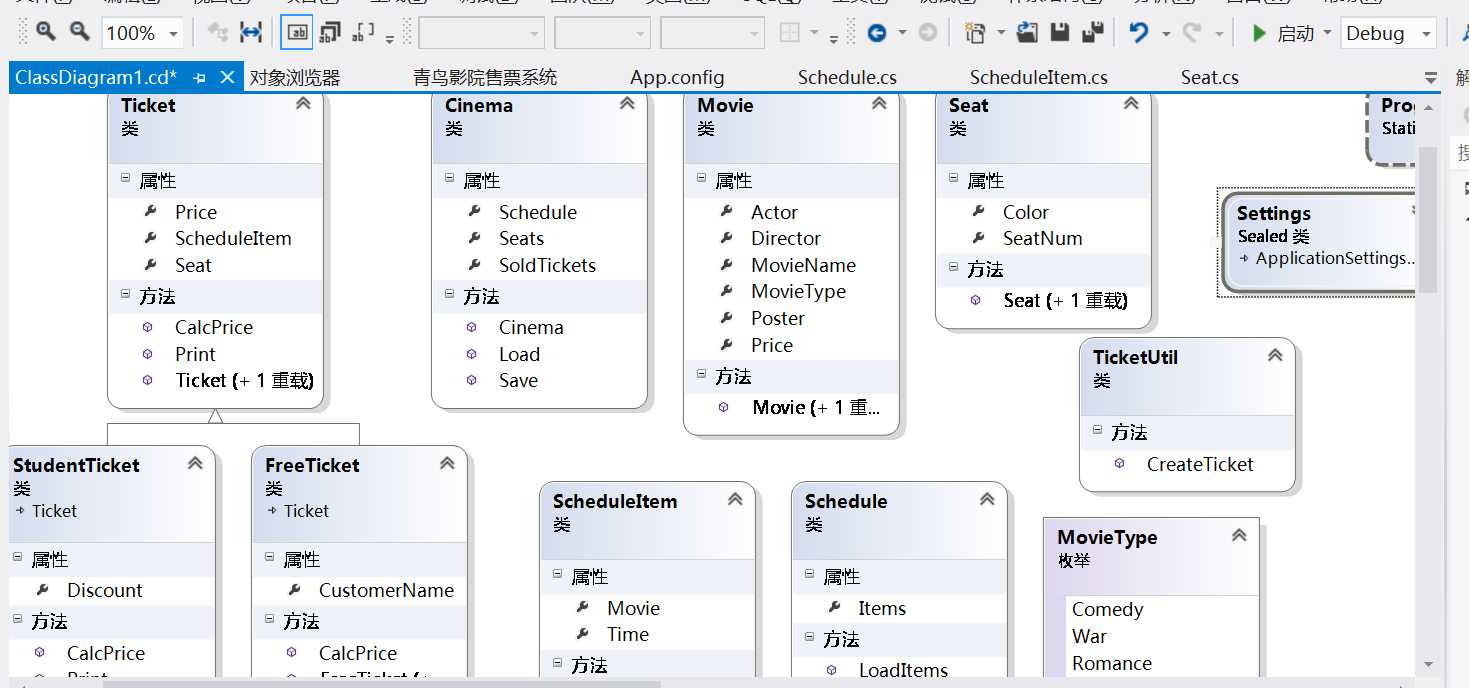Image resolution: width=1469 pixels, height=688 pixels.
Task: Open the undo history dropdown arrow
Action: pyautogui.click(x=1166, y=34)
